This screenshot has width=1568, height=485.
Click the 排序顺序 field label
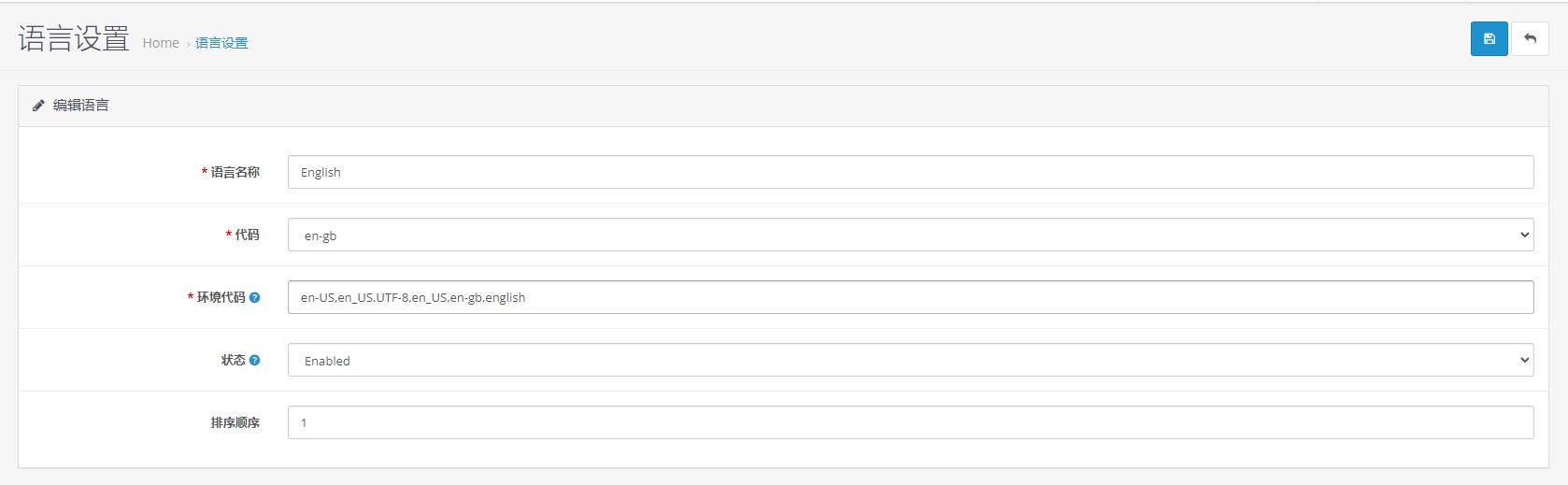coord(235,422)
